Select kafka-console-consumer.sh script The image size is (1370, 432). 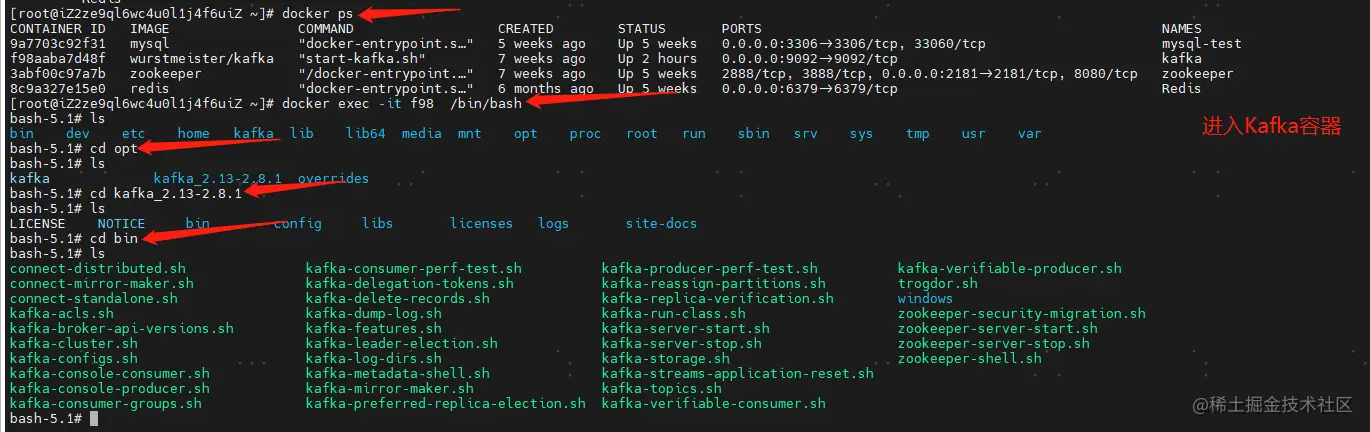point(109,373)
